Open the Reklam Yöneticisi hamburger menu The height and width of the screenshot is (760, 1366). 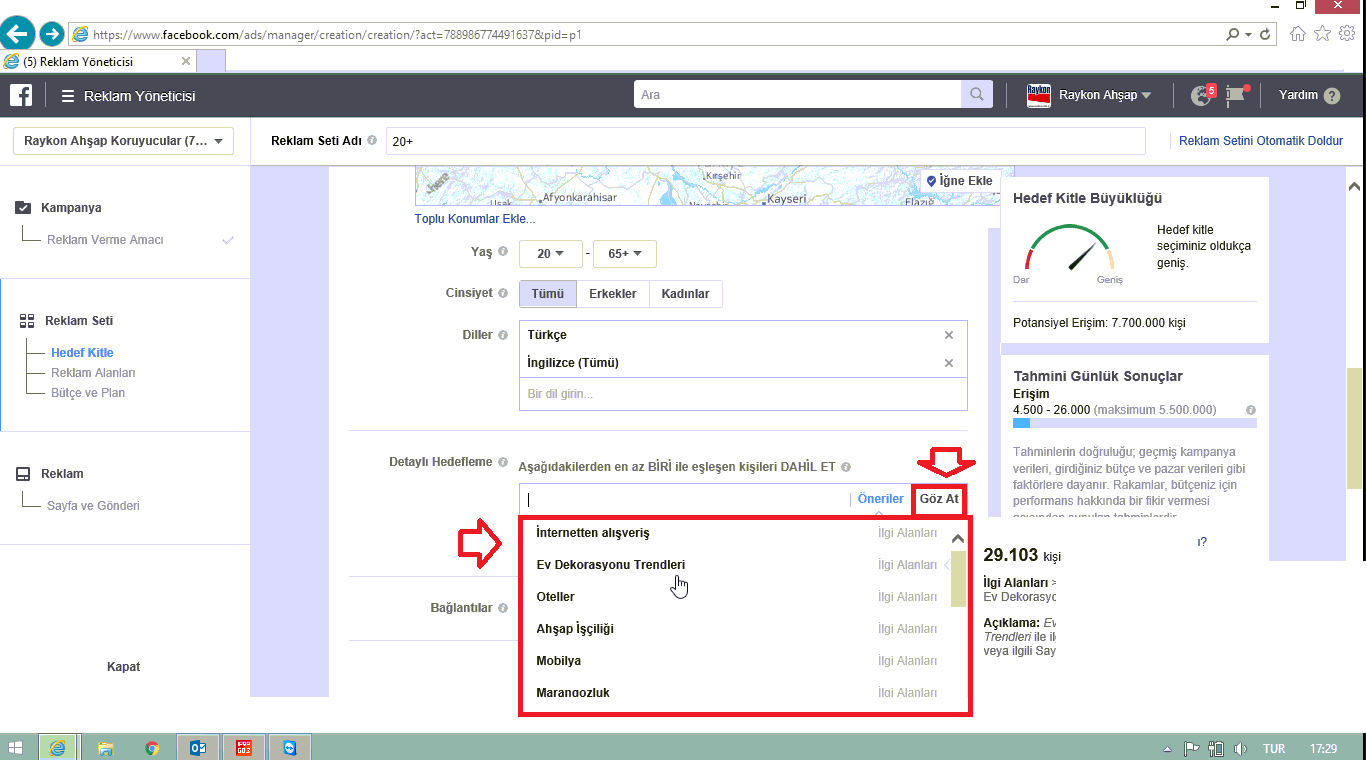[x=68, y=96]
